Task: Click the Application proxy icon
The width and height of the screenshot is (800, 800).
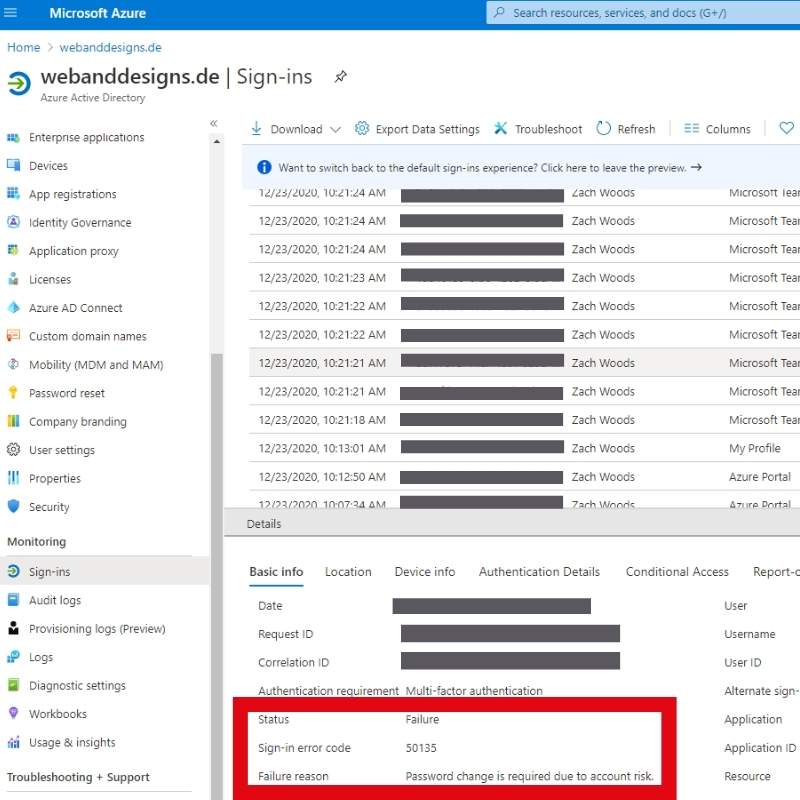Action: [13, 251]
